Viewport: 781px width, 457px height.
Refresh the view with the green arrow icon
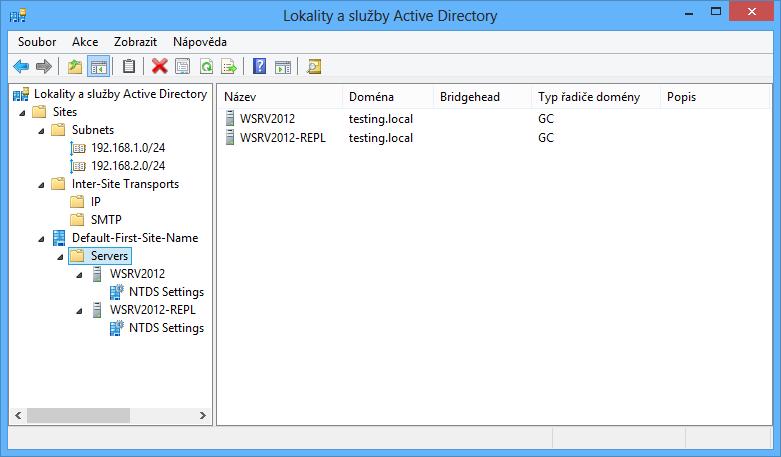click(x=206, y=66)
